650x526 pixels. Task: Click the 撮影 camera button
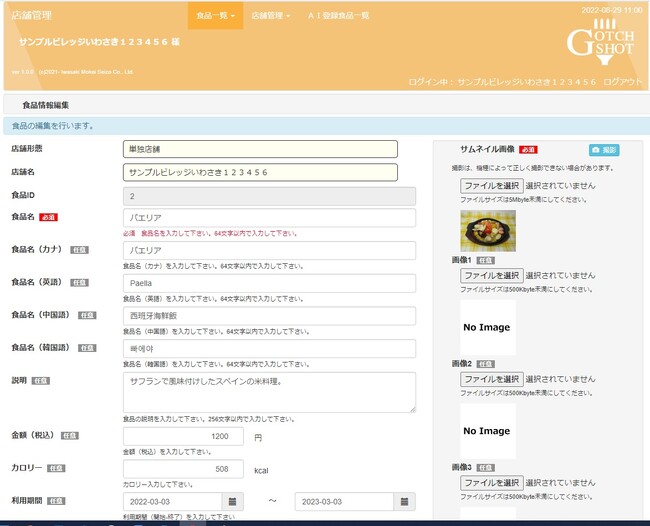[603, 149]
